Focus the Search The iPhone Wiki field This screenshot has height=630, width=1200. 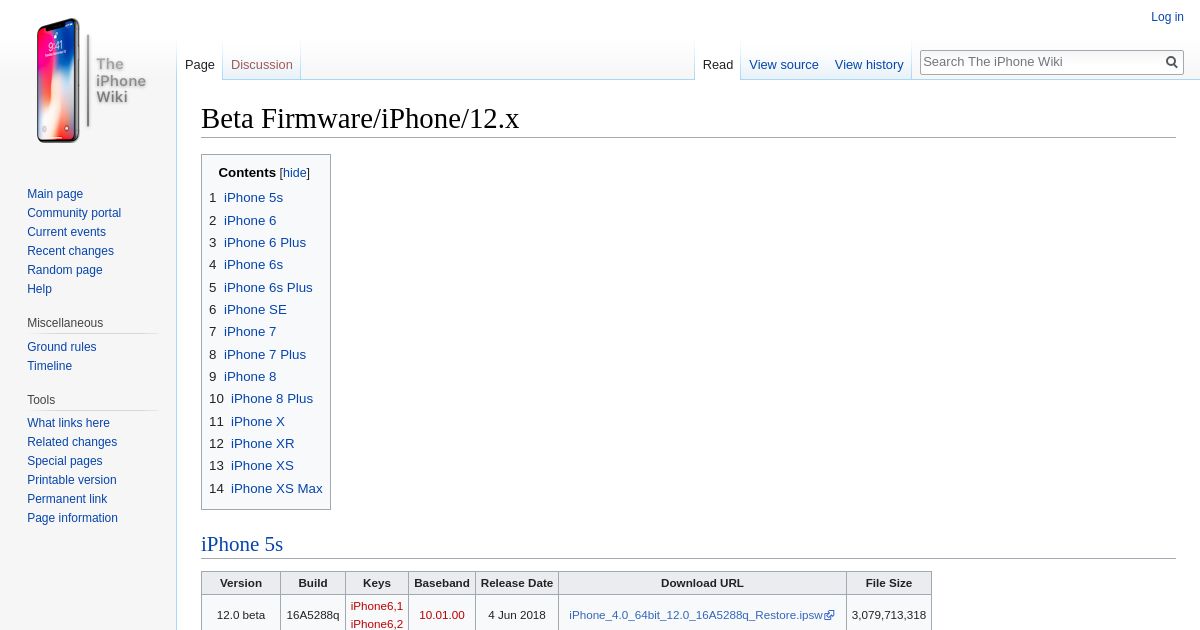click(x=1041, y=62)
